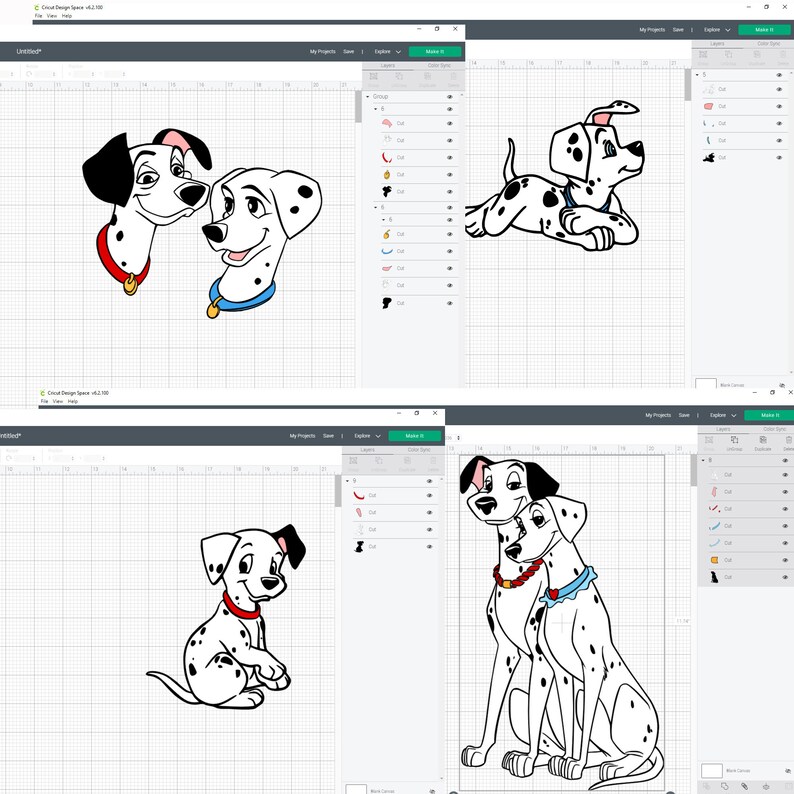
Task: Toggle visibility of red collar layer, bottom-left window
Action: tap(429, 496)
